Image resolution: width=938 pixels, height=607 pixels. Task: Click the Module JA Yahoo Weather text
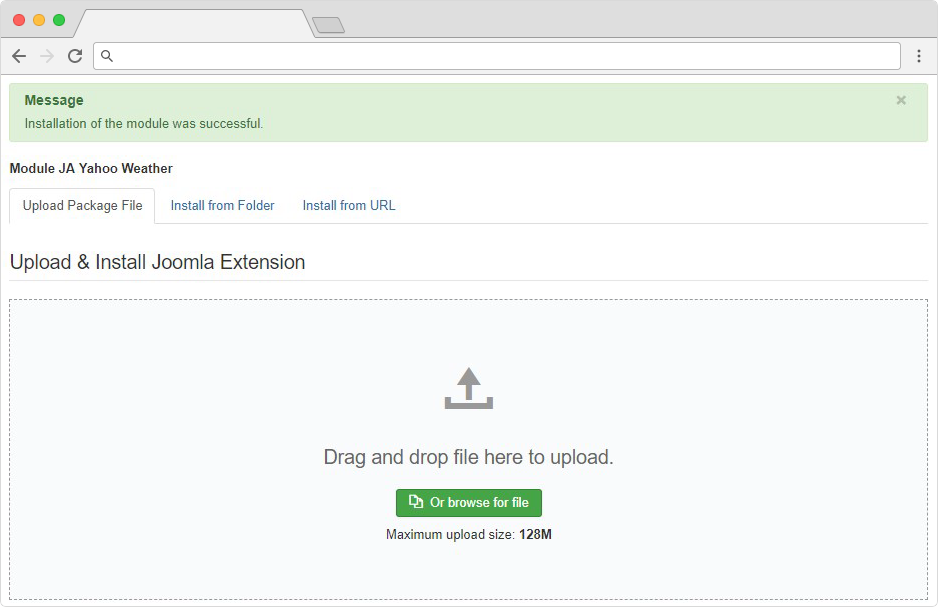[x=91, y=169]
